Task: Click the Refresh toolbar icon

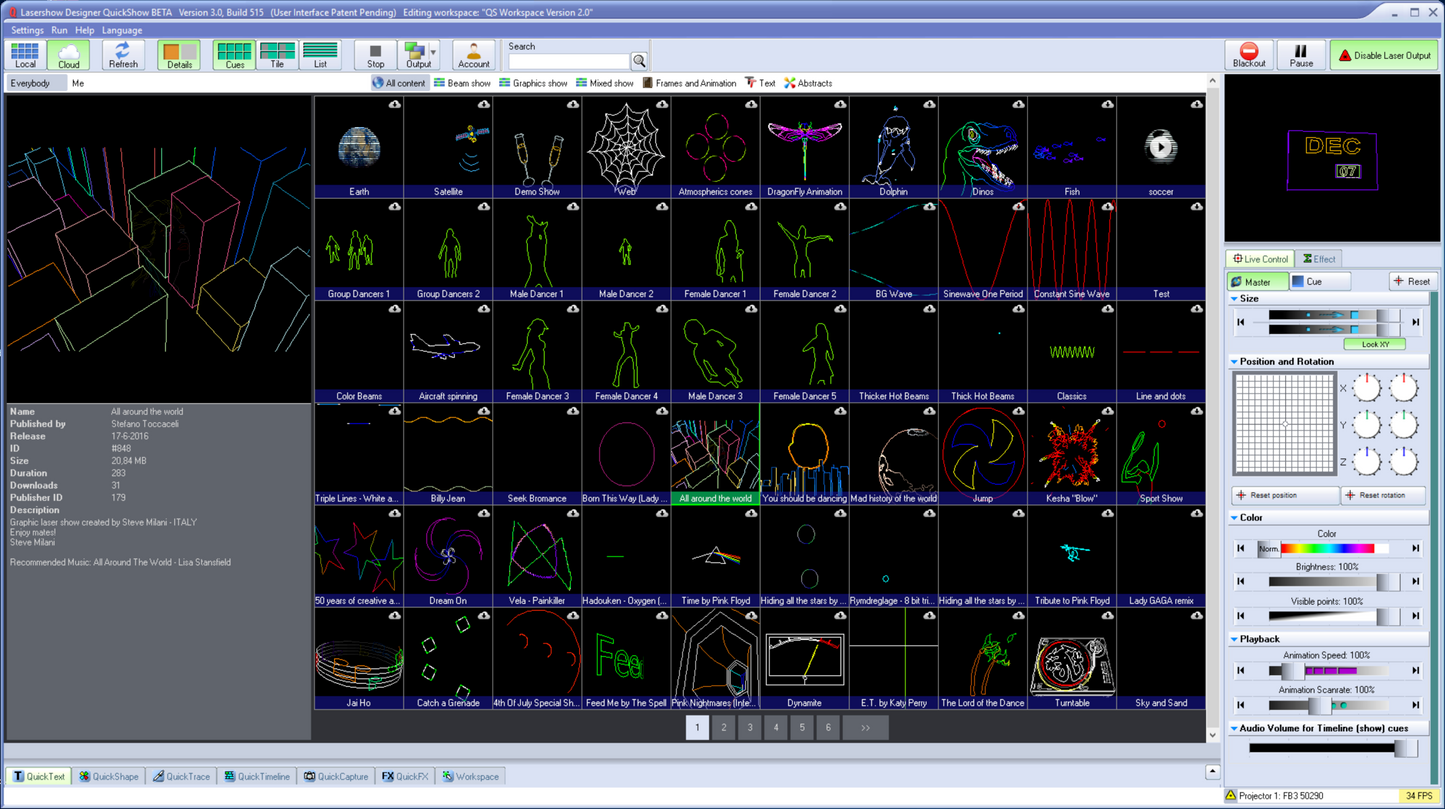Action: pos(123,55)
